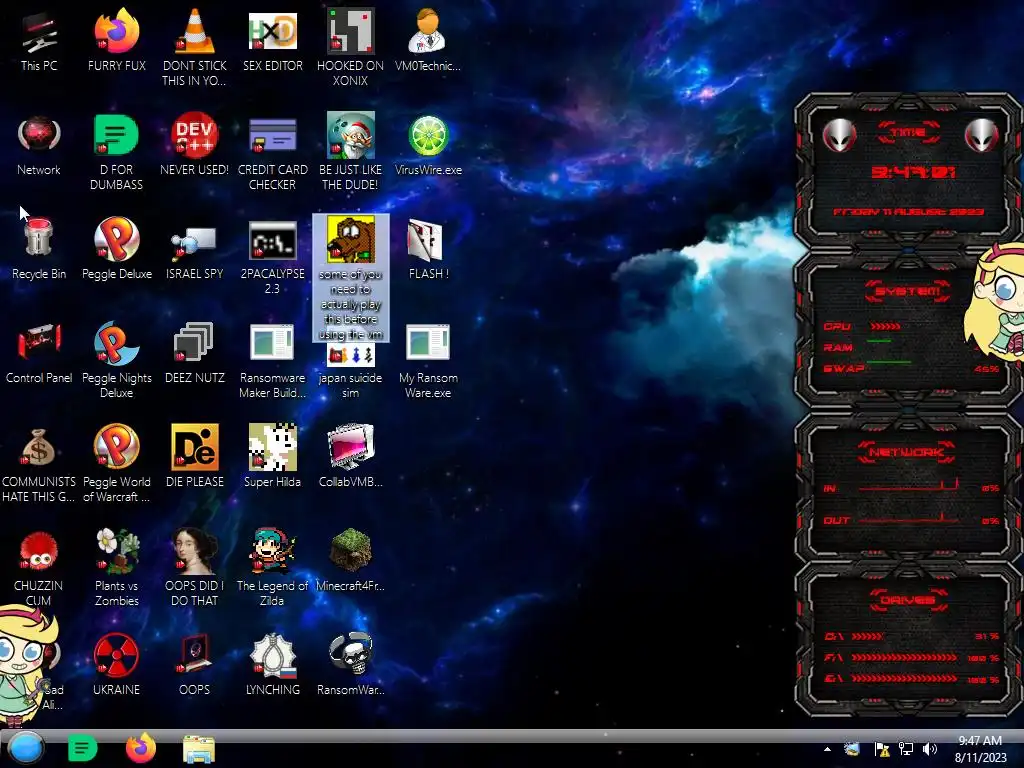1024x768 pixels.
Task: Select the VirusWire.exe lime icon
Action: click(428, 135)
